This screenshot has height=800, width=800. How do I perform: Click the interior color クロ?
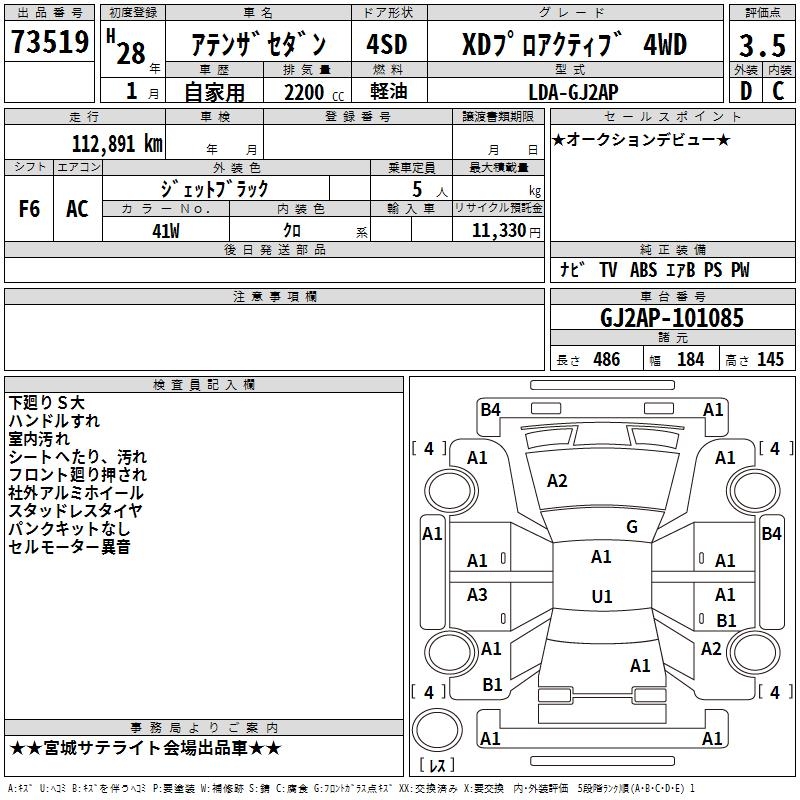point(292,231)
